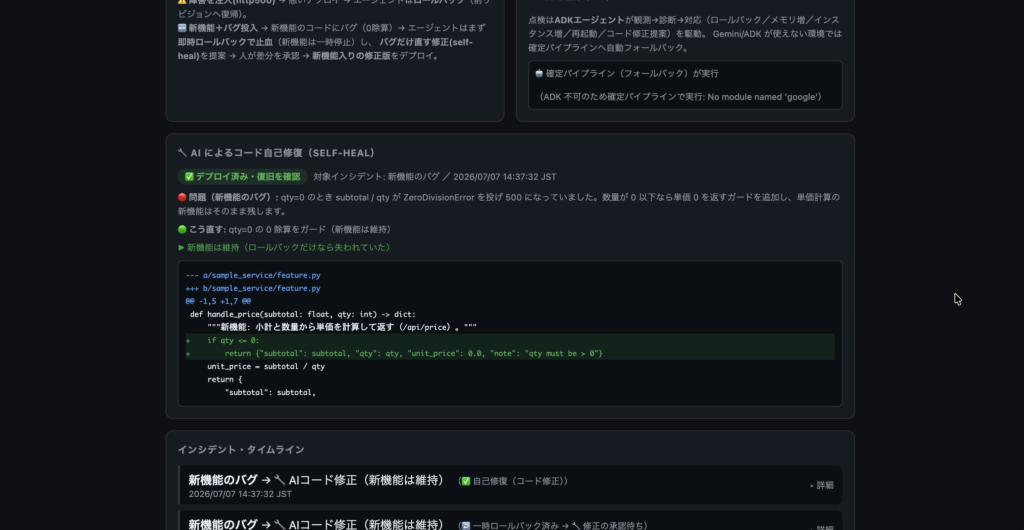
Task: Click the added line 'if qty <= 0:'
Action: pyautogui.click(x=233, y=341)
